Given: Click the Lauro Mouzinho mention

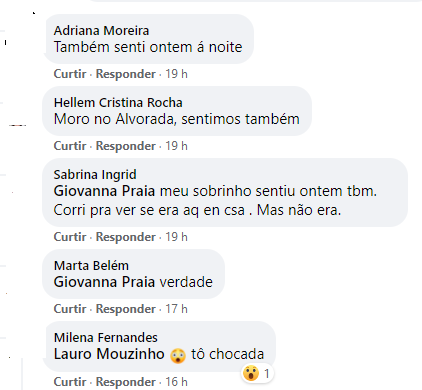Looking at the screenshot, I should [x=109, y=354].
